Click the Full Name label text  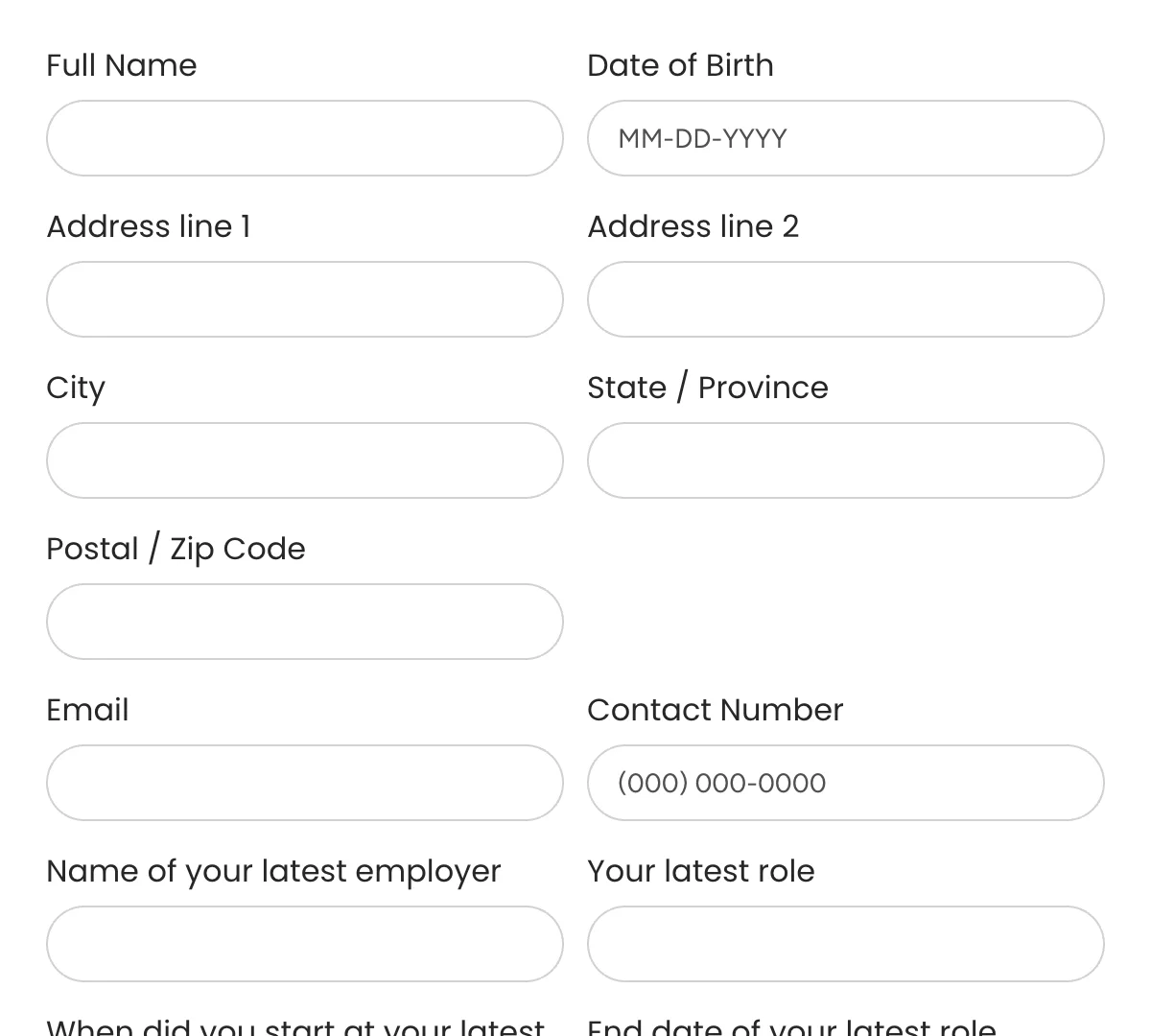click(121, 65)
